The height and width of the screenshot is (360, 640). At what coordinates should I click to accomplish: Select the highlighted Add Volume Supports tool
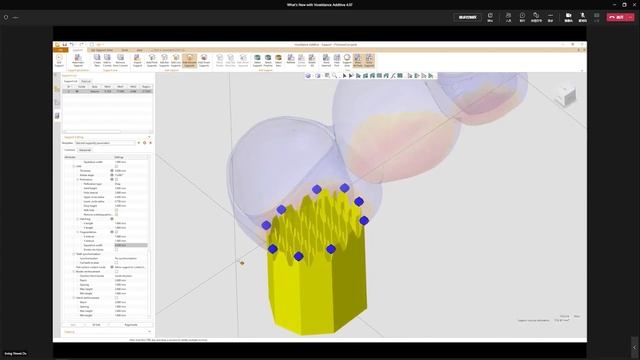(189, 60)
